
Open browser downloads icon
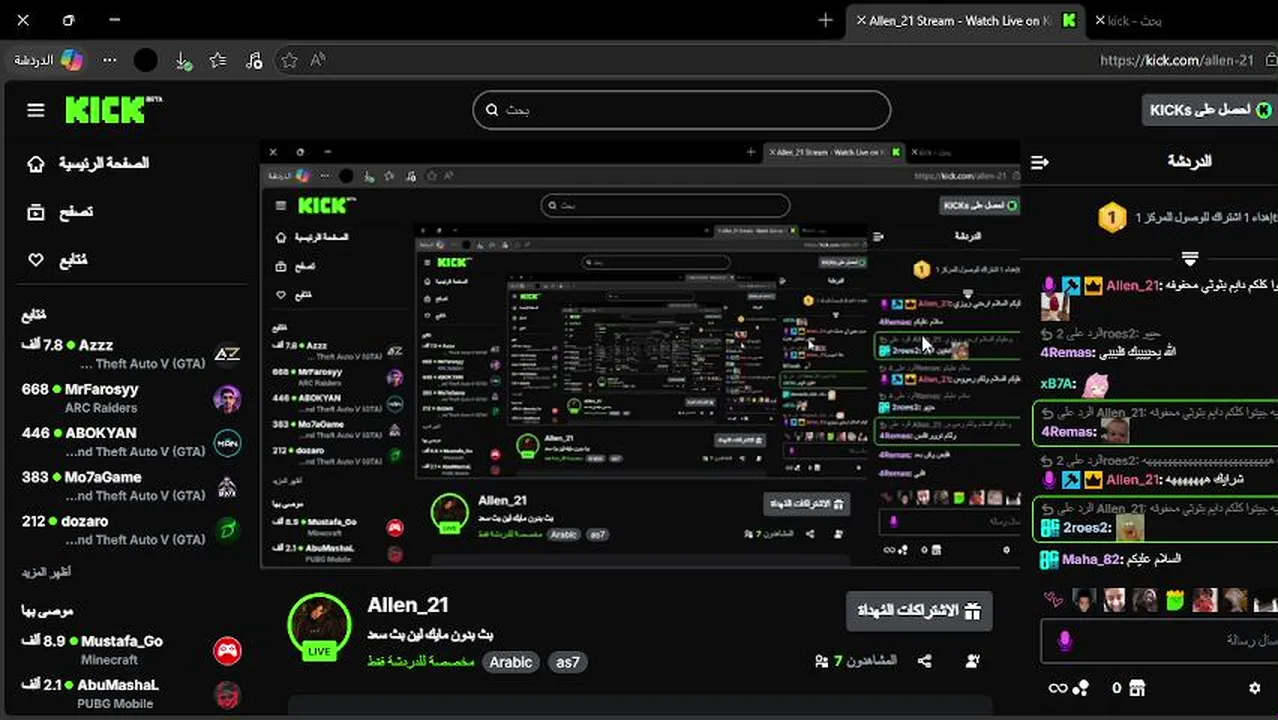[x=183, y=60]
